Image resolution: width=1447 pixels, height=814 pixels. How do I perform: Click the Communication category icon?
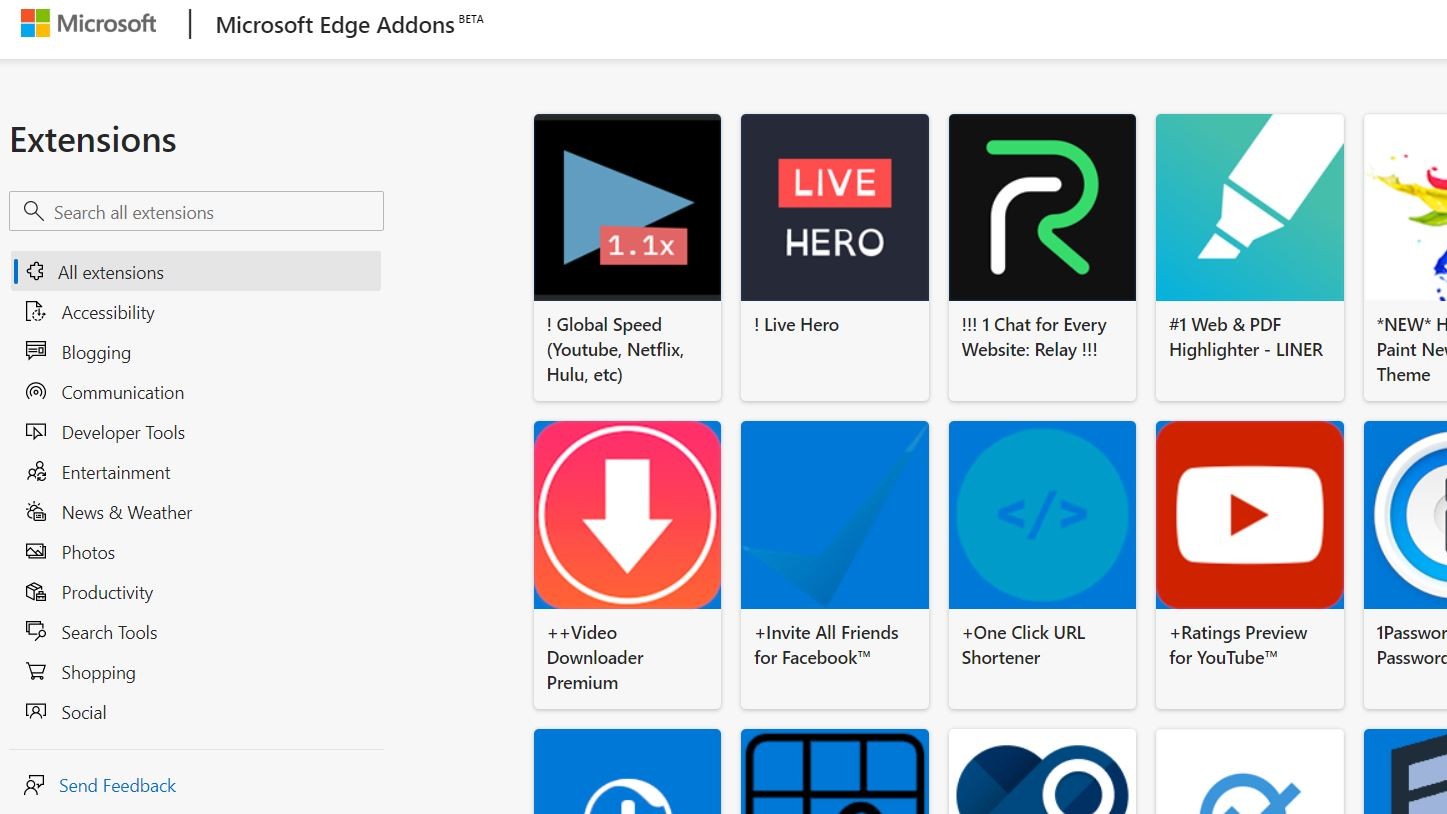tap(36, 392)
